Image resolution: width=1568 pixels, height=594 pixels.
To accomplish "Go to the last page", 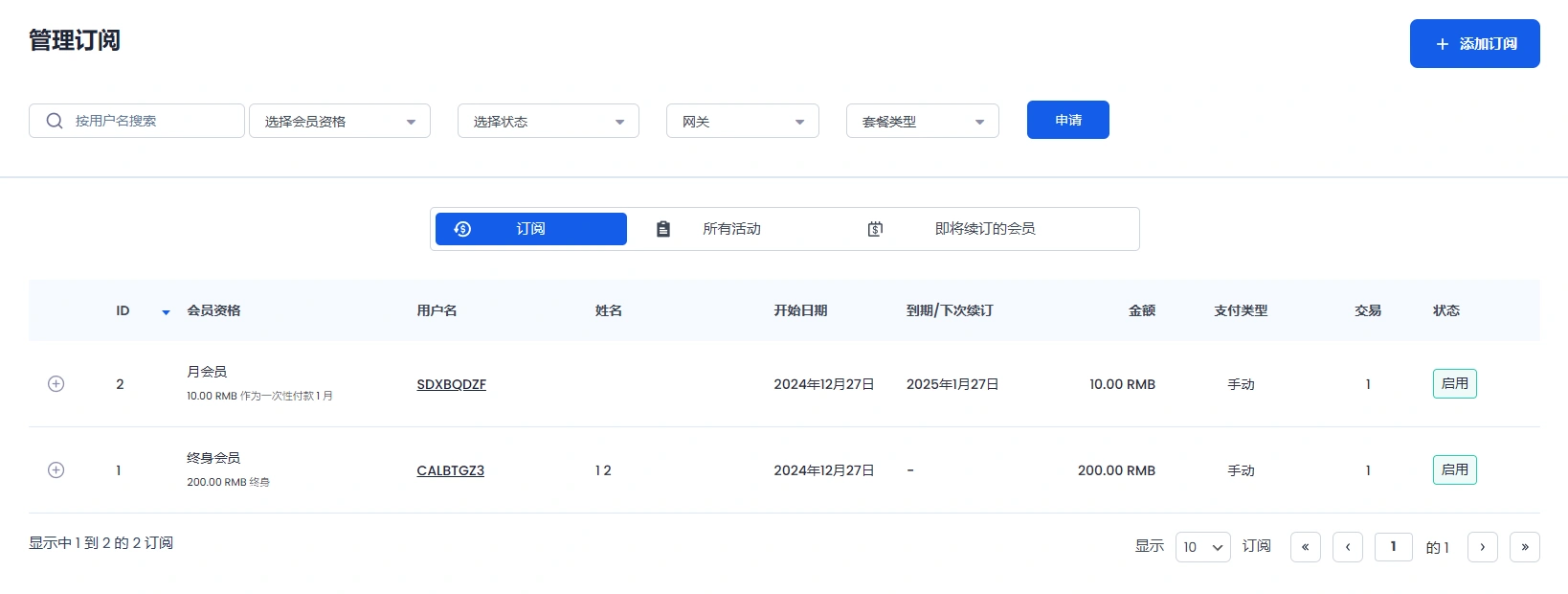I will point(1525,547).
